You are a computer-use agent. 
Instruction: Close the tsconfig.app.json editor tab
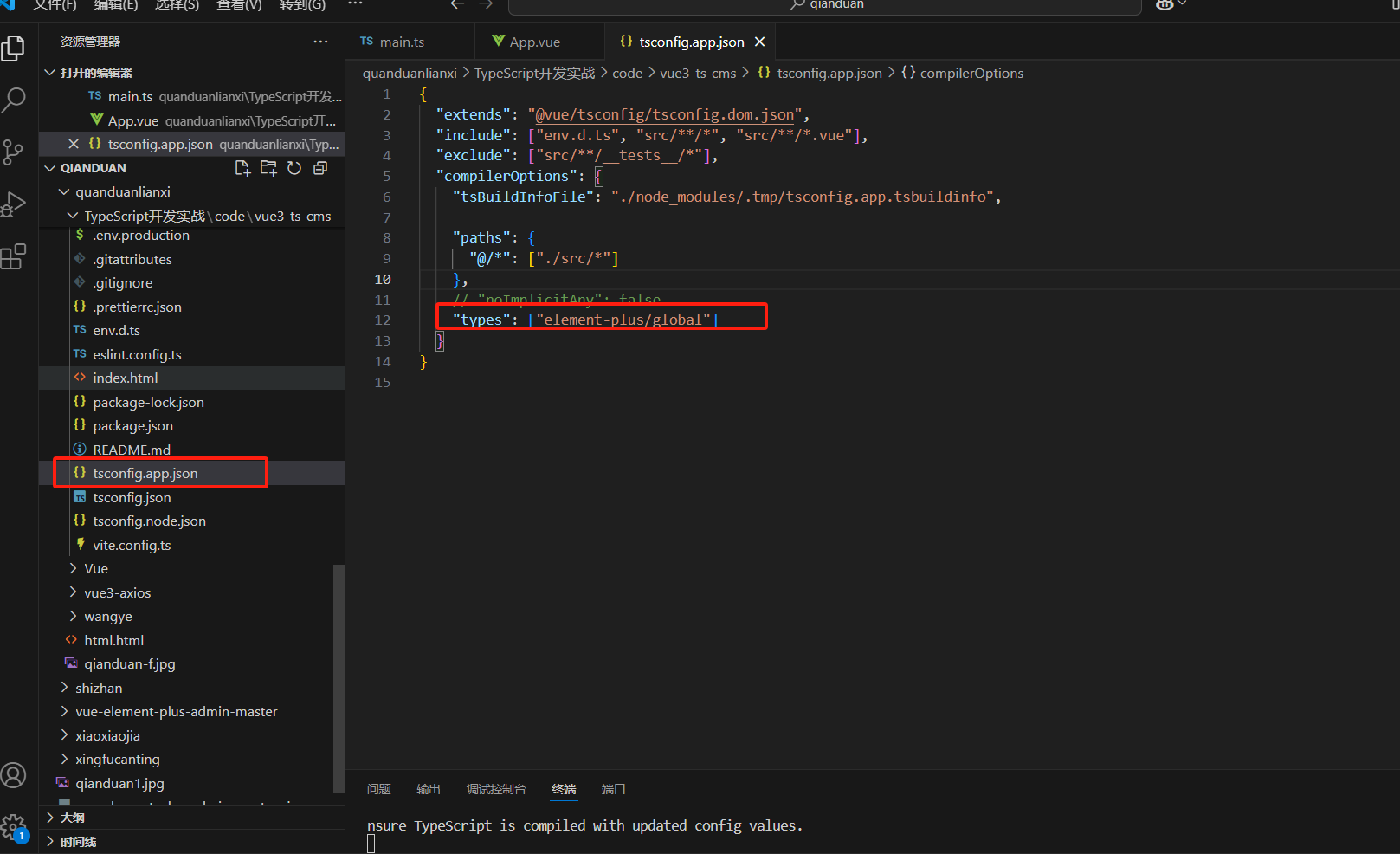[759, 42]
